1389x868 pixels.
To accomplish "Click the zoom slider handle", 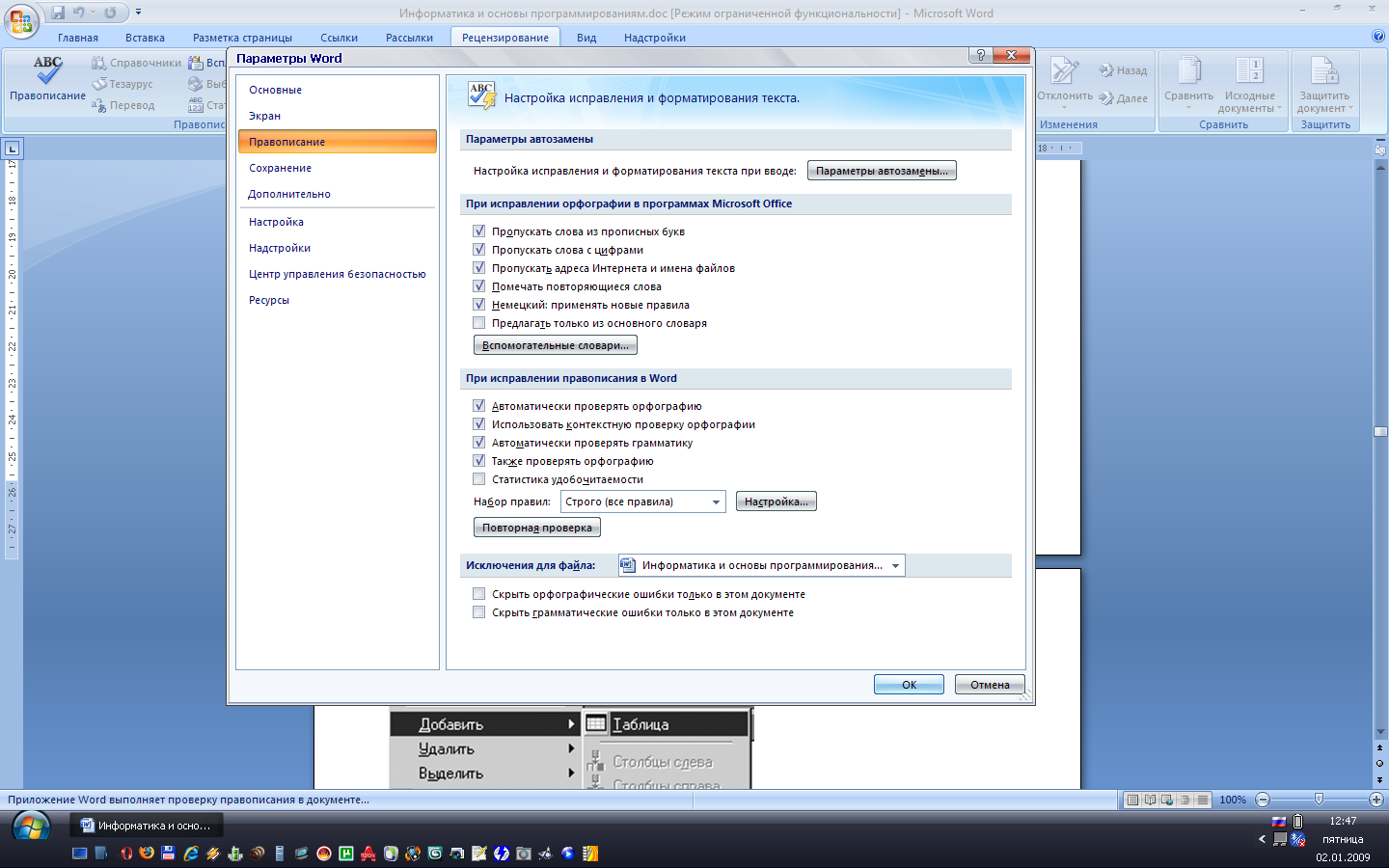I will pos(1319,800).
